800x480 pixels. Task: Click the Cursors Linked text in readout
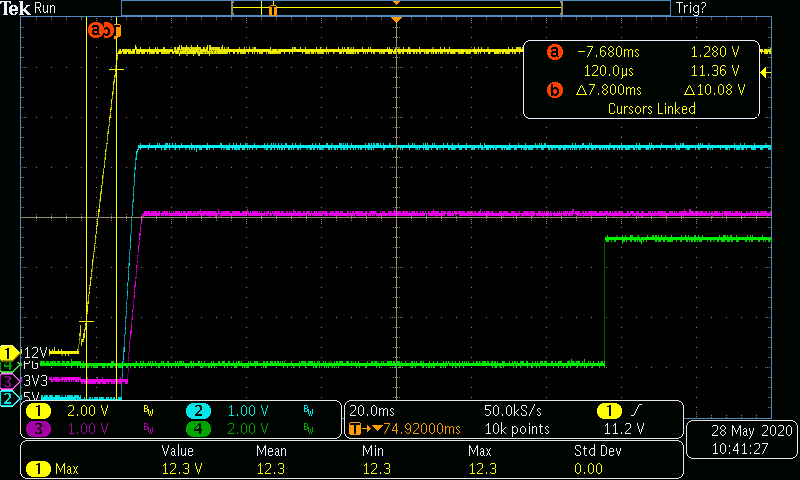[x=651, y=109]
